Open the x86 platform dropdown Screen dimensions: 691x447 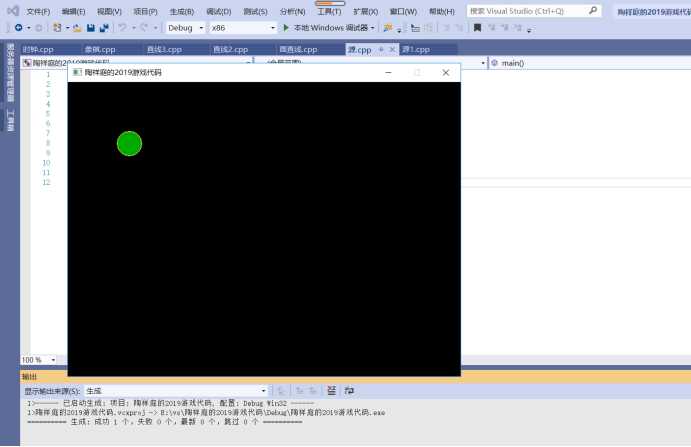click(243, 28)
